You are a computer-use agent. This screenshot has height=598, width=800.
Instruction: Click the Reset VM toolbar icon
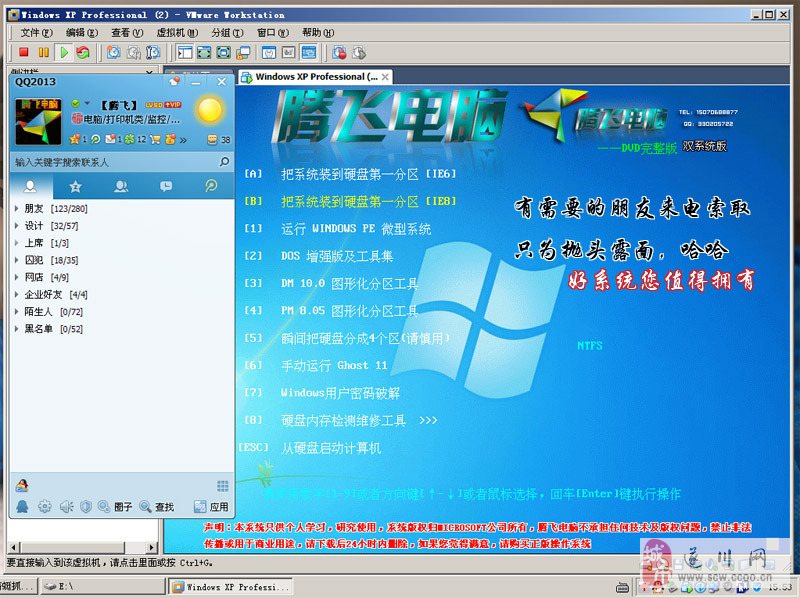83,52
